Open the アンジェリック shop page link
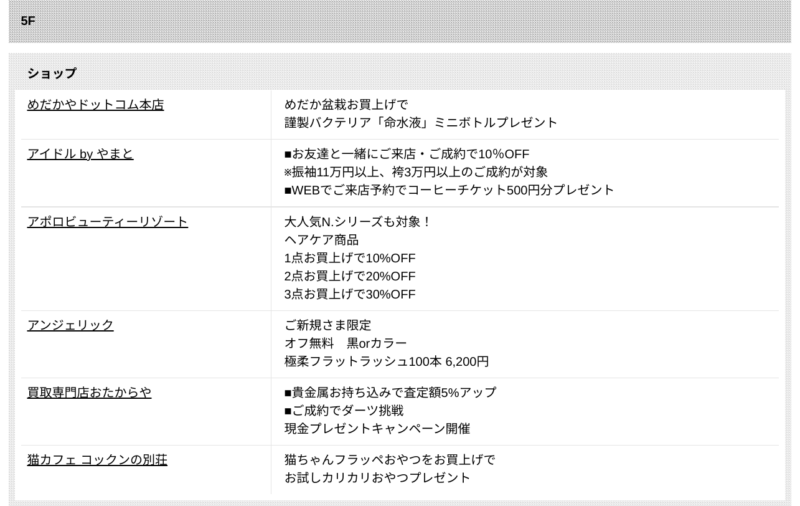The image size is (800, 506). click(x=70, y=324)
